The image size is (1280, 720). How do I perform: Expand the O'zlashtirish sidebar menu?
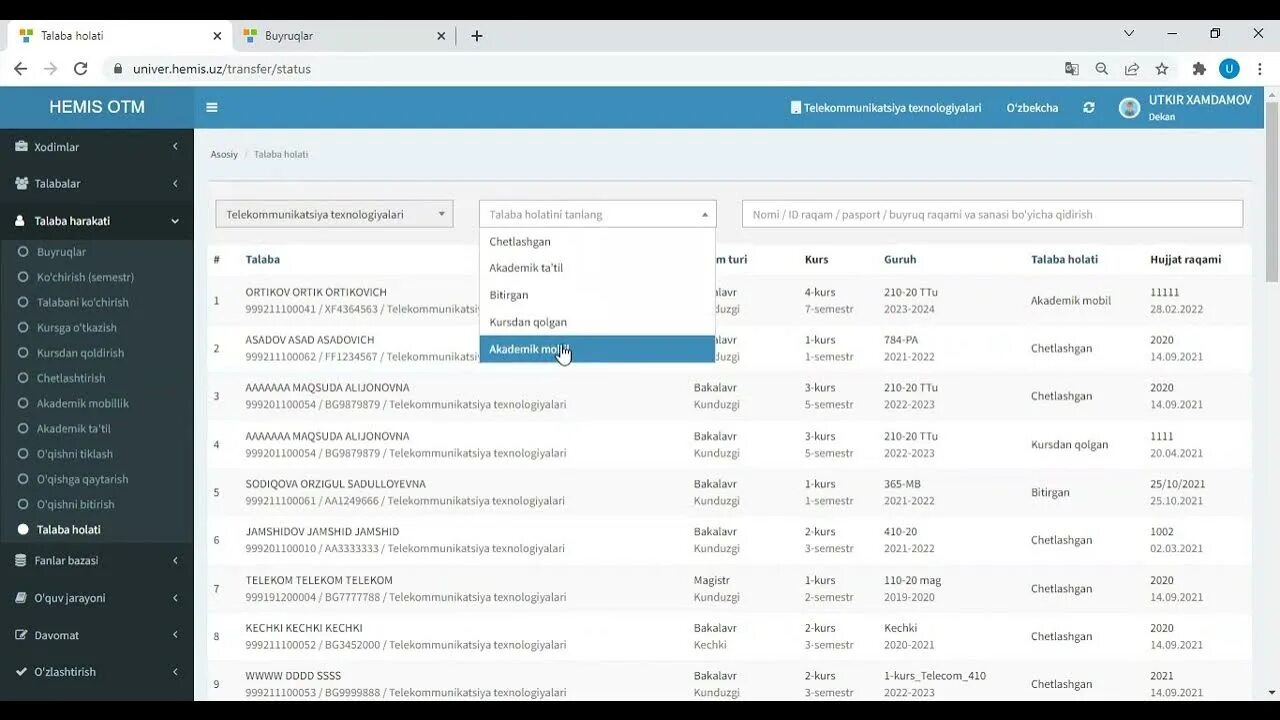(x=97, y=672)
